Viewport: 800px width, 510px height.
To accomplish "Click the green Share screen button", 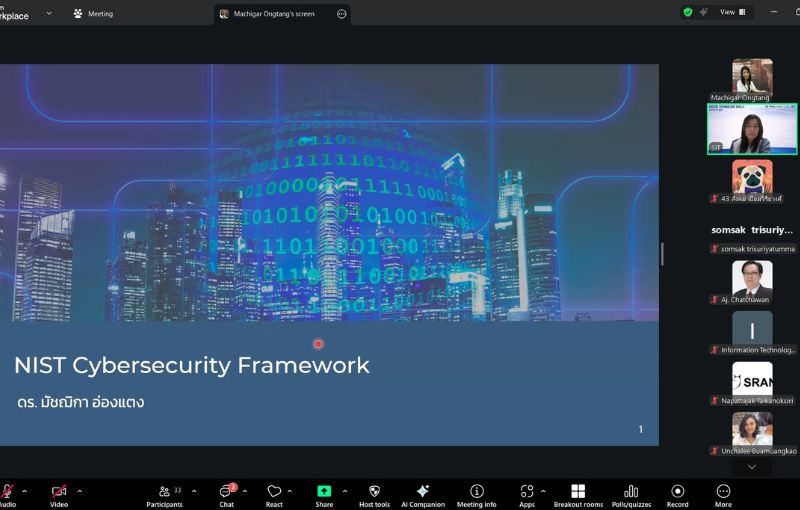I will point(324,492).
